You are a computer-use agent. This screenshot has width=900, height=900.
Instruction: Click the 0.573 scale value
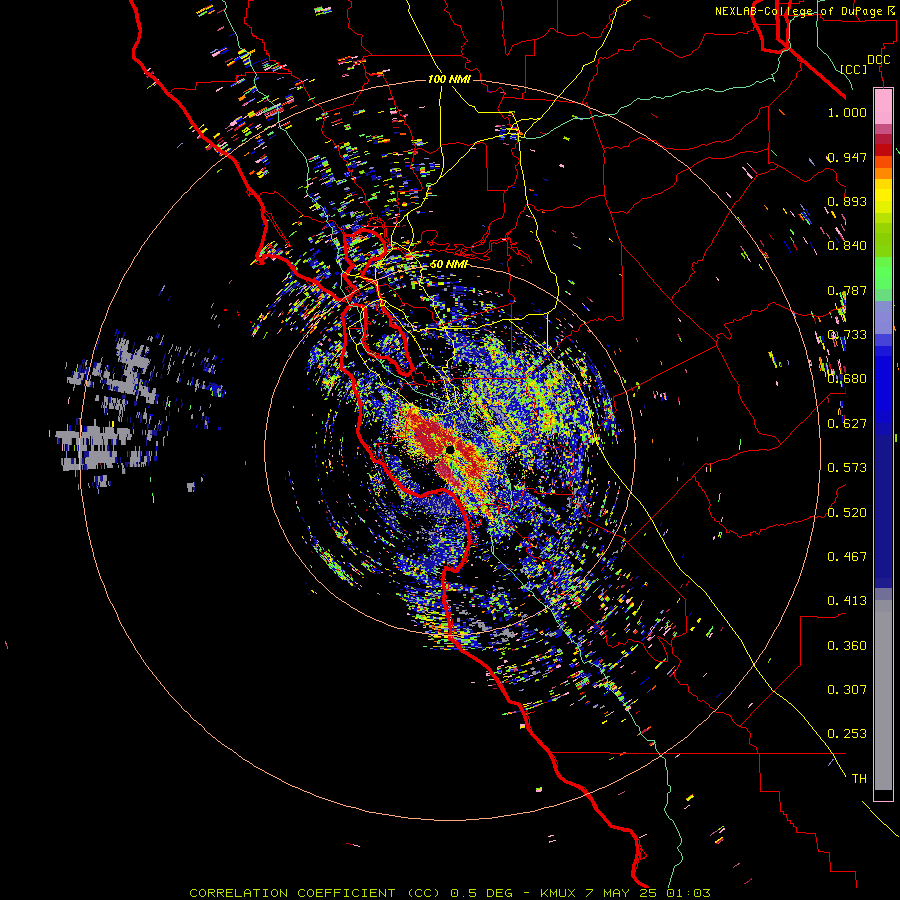coord(847,468)
